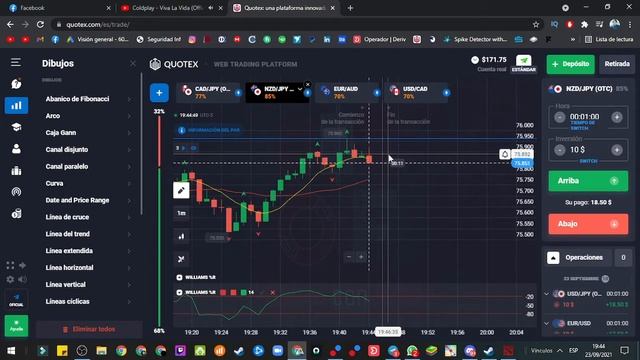
Task: Change the 1m chart timeframe
Action: [x=181, y=213]
